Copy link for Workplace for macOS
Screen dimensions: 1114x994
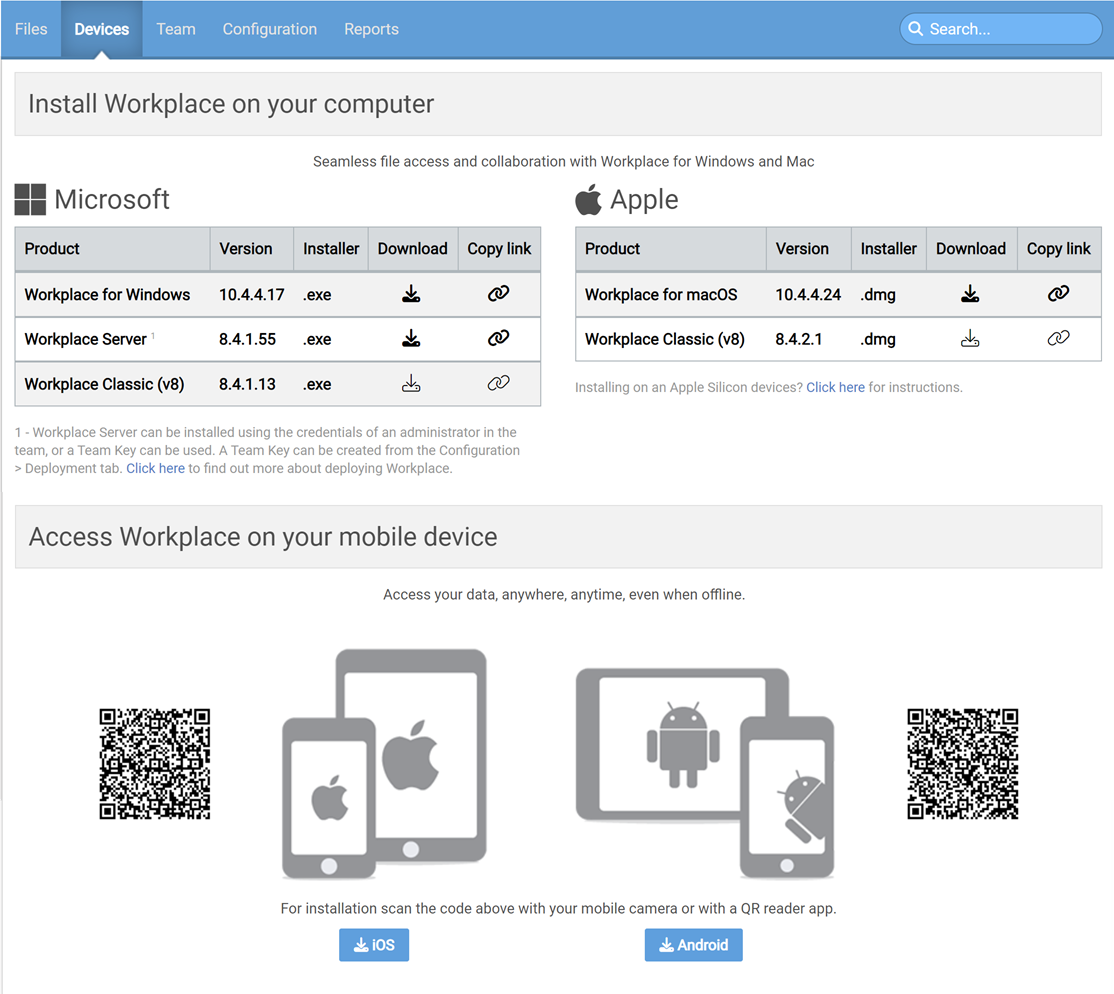(x=1058, y=294)
